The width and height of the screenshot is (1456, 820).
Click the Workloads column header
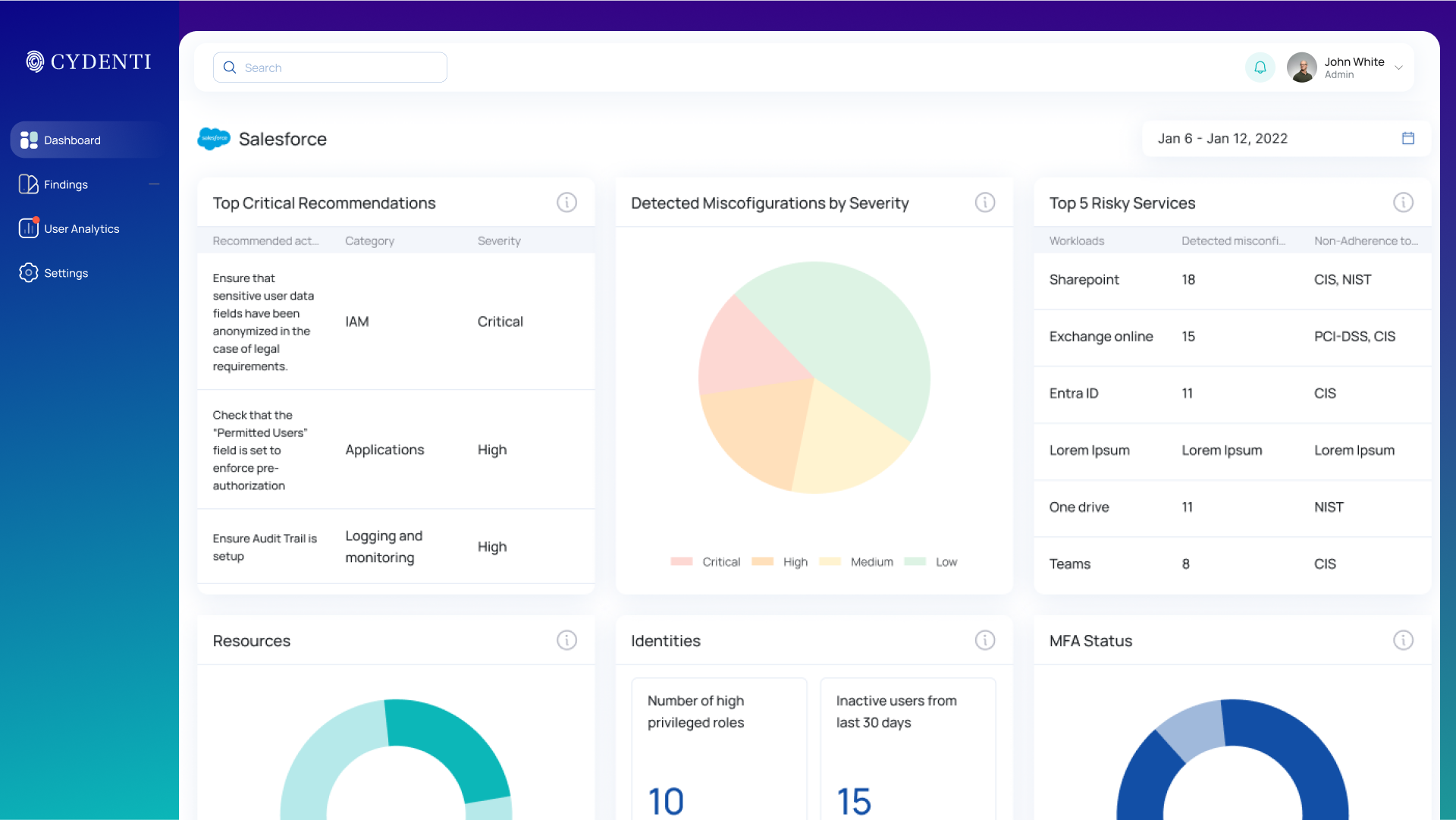click(1077, 240)
